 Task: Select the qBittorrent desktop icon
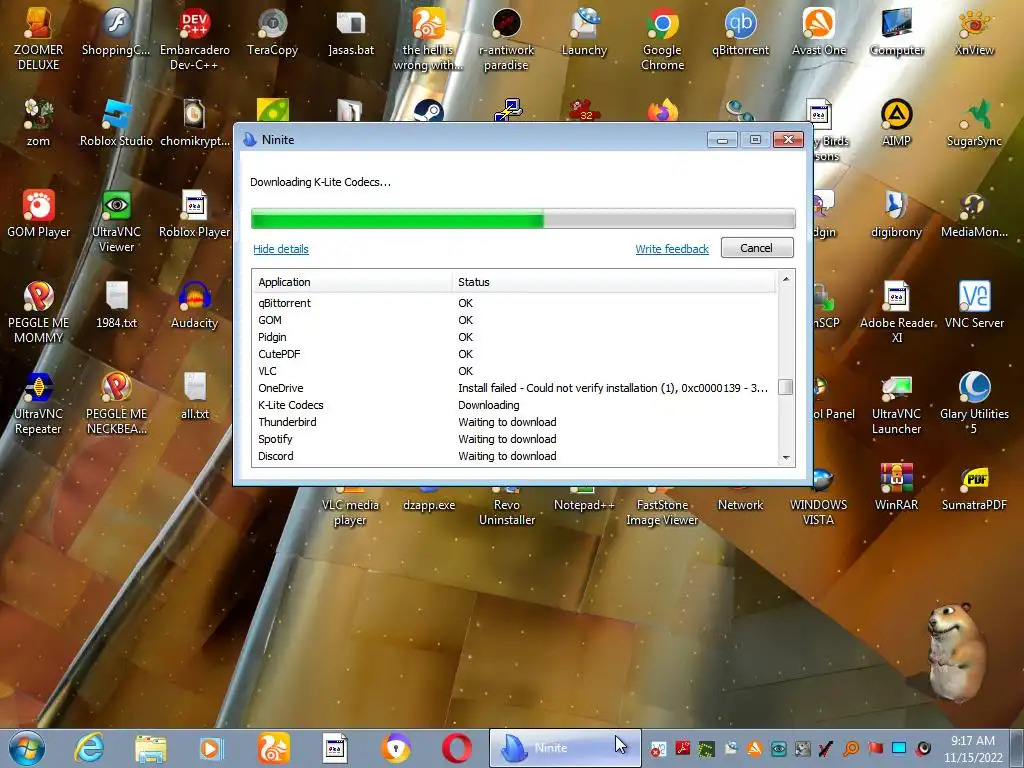(741, 33)
